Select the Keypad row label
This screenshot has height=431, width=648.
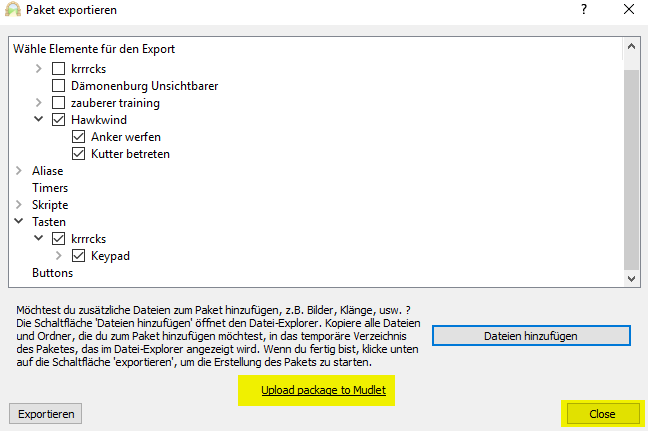pyautogui.click(x=110, y=256)
